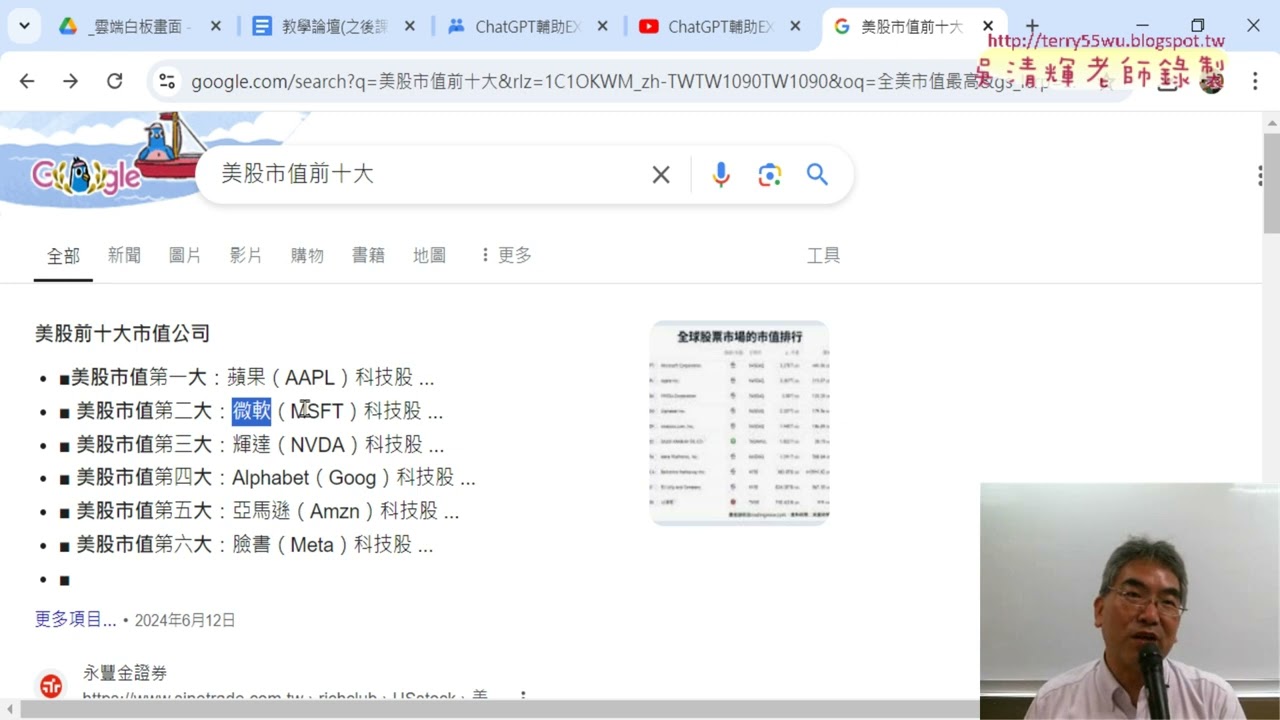Submit search with magnifier icon

pyautogui.click(x=817, y=175)
